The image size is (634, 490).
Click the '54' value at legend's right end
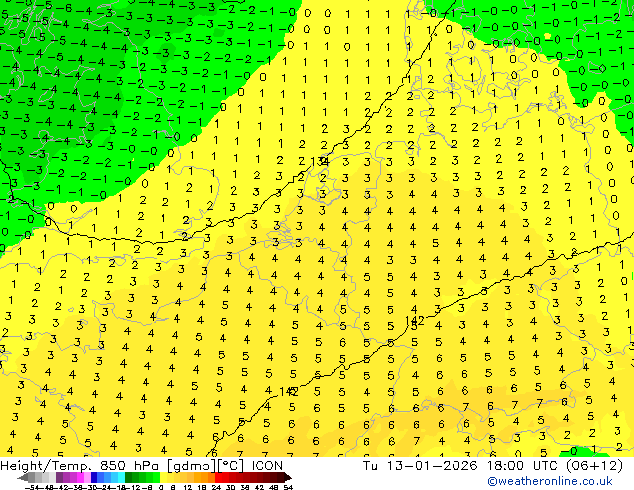(288, 487)
